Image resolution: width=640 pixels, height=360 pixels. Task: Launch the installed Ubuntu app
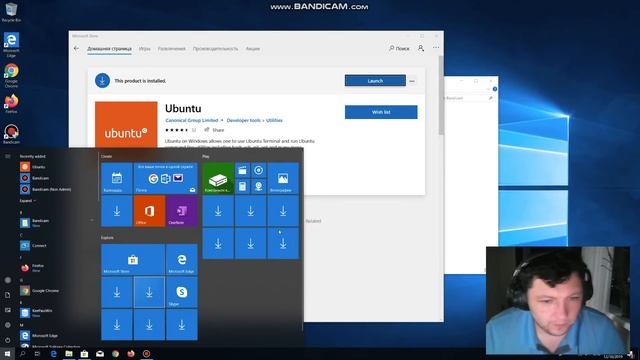point(375,80)
